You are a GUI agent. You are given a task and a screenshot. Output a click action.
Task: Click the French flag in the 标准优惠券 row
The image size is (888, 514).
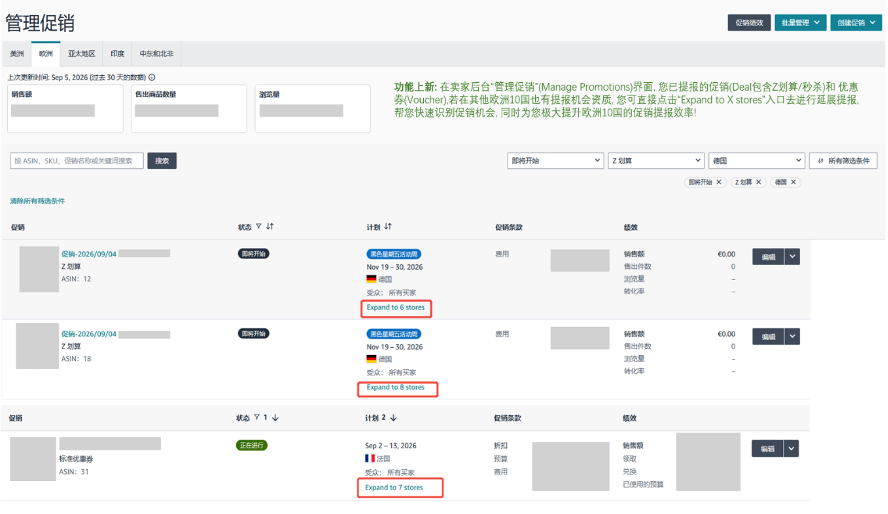click(370, 459)
